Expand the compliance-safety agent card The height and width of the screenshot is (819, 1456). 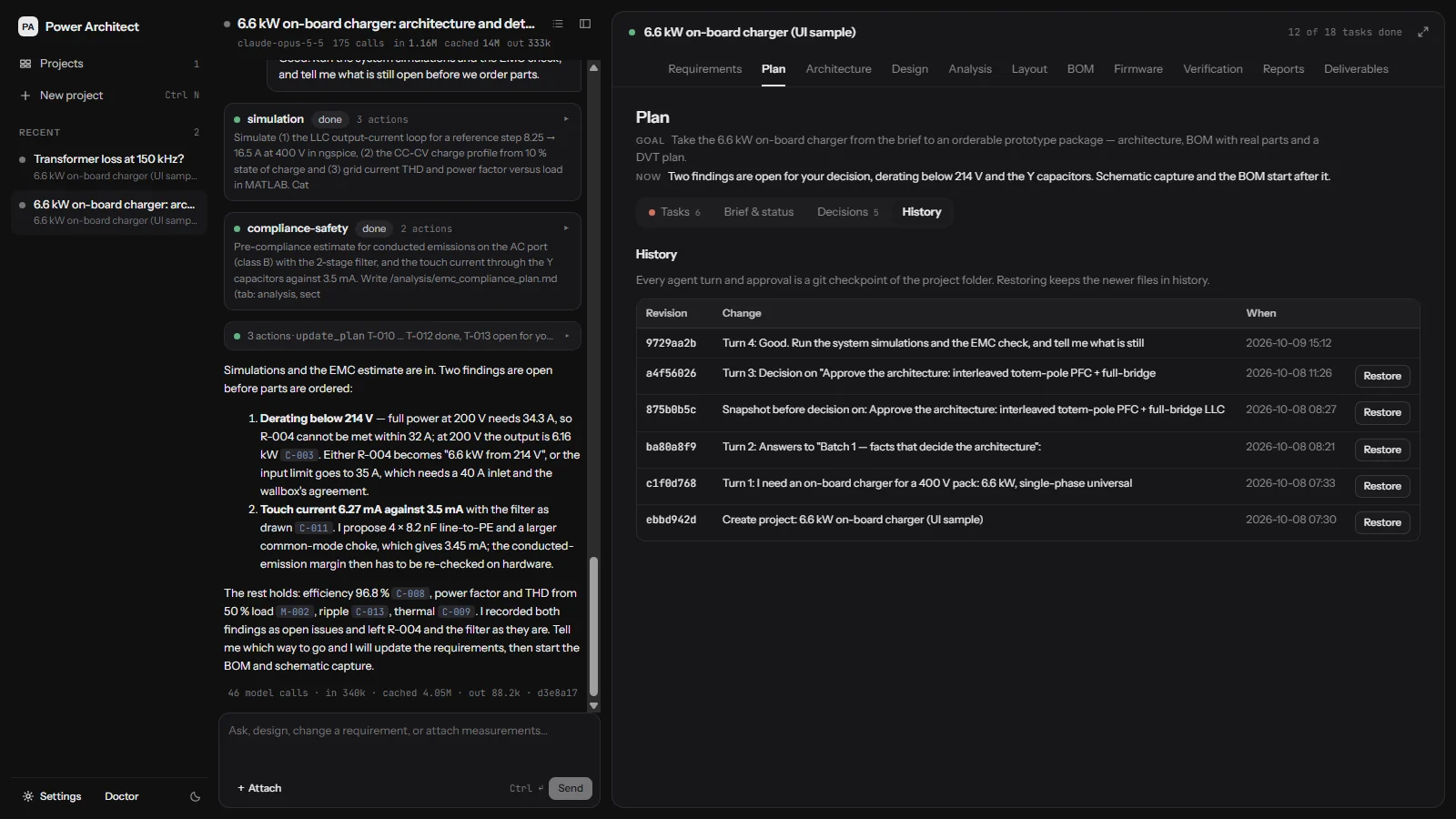[x=566, y=228]
